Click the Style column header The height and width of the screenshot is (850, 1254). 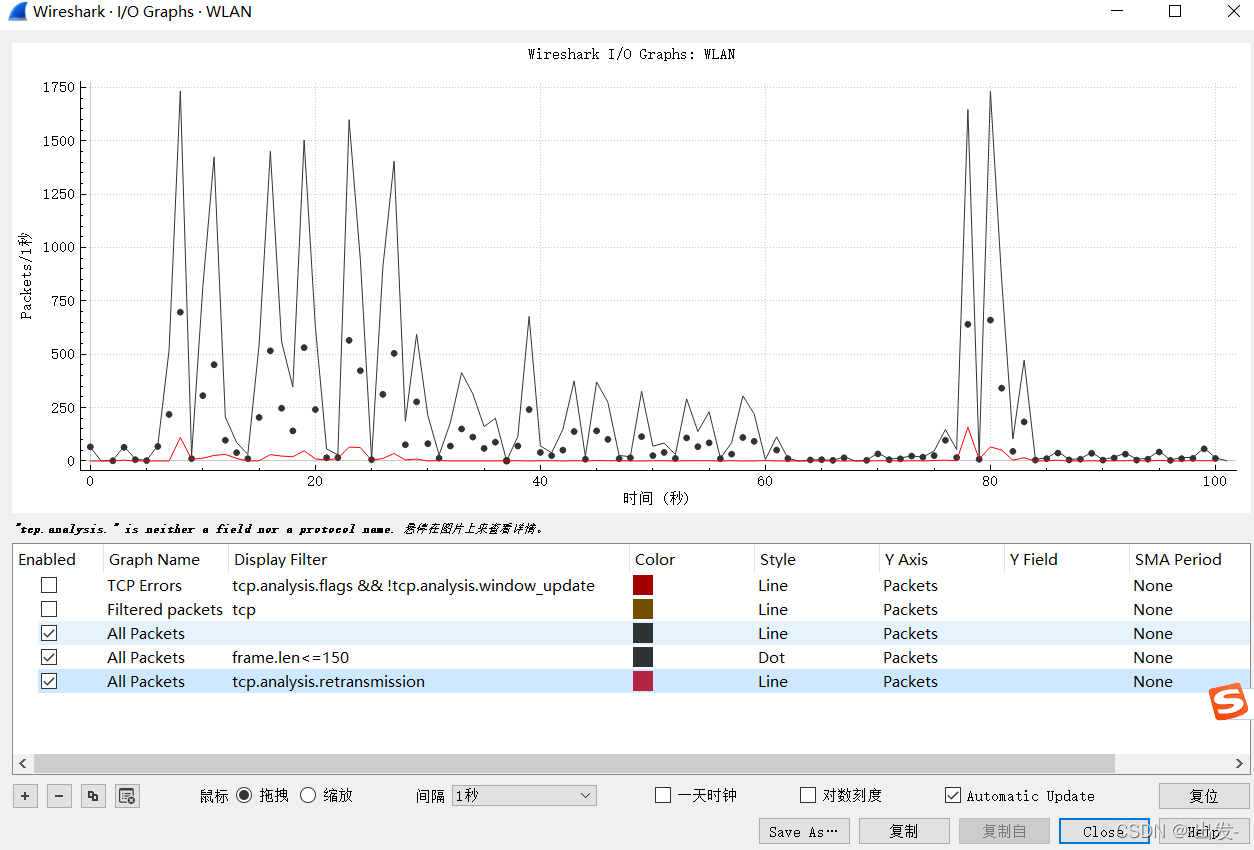click(x=816, y=559)
